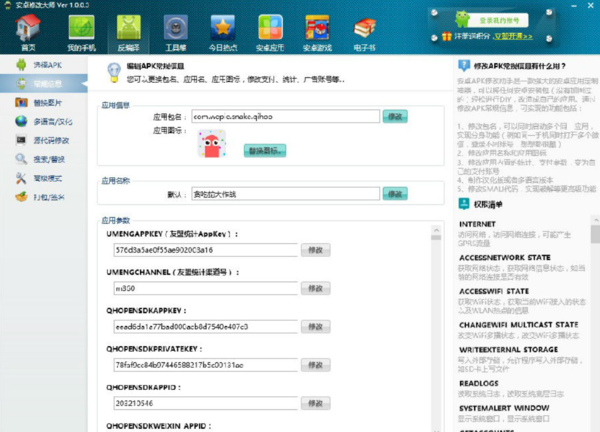Click the blue question mark help icon
Viewport: 600px width, 432px height.
click(463, 66)
